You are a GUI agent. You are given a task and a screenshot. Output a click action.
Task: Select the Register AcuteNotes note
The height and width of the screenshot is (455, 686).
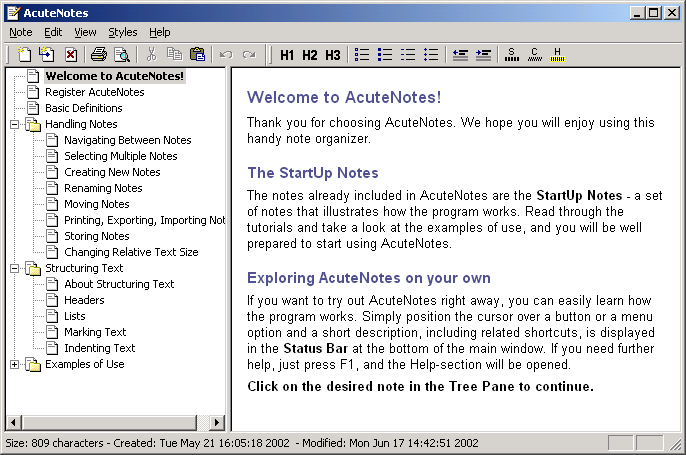pos(94,92)
